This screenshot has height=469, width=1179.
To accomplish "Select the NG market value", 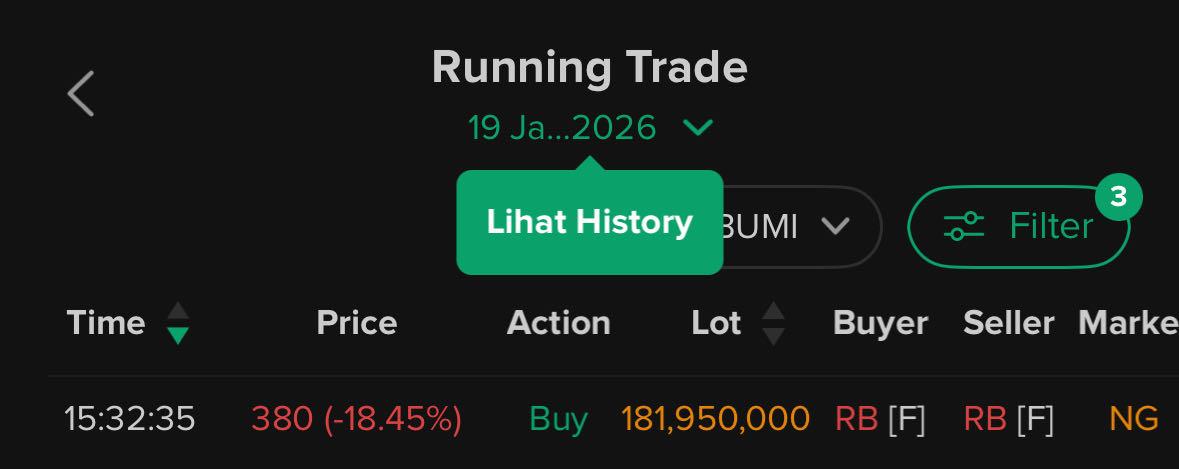I will [x=1134, y=419].
